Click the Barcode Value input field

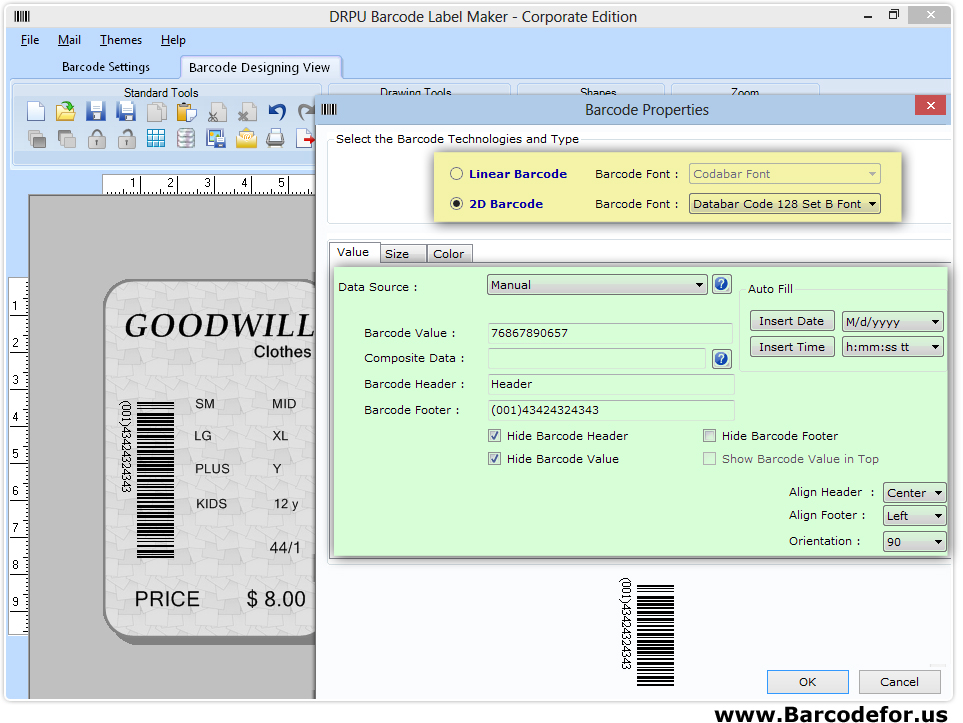610,333
